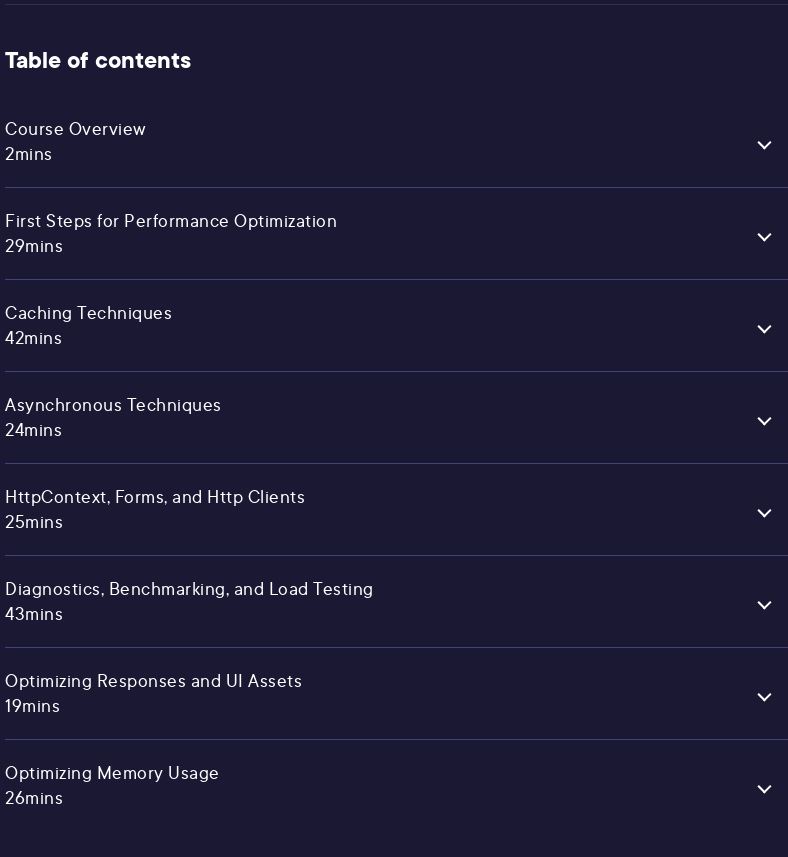Click the 43mins duration label
The width and height of the screenshot is (788, 857).
click(34, 614)
